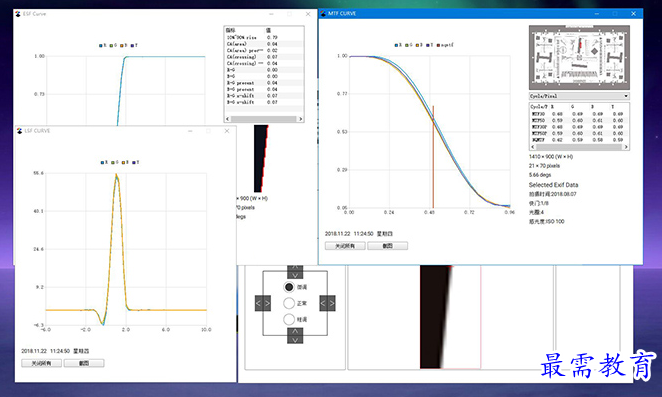The width and height of the screenshot is (662, 397).
Task: Click the timestamp text in LSF Curve window
Action: 55,351
